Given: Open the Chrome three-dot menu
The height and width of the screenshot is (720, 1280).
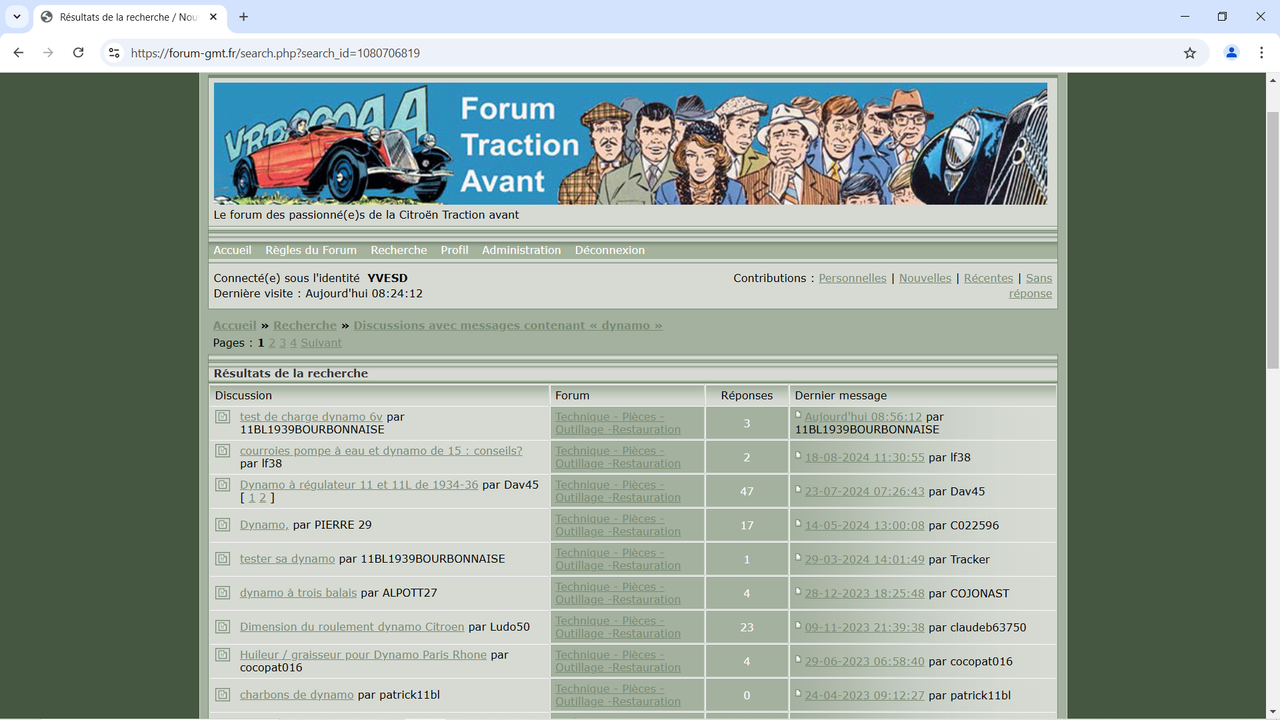Looking at the screenshot, I should pos(1262,53).
